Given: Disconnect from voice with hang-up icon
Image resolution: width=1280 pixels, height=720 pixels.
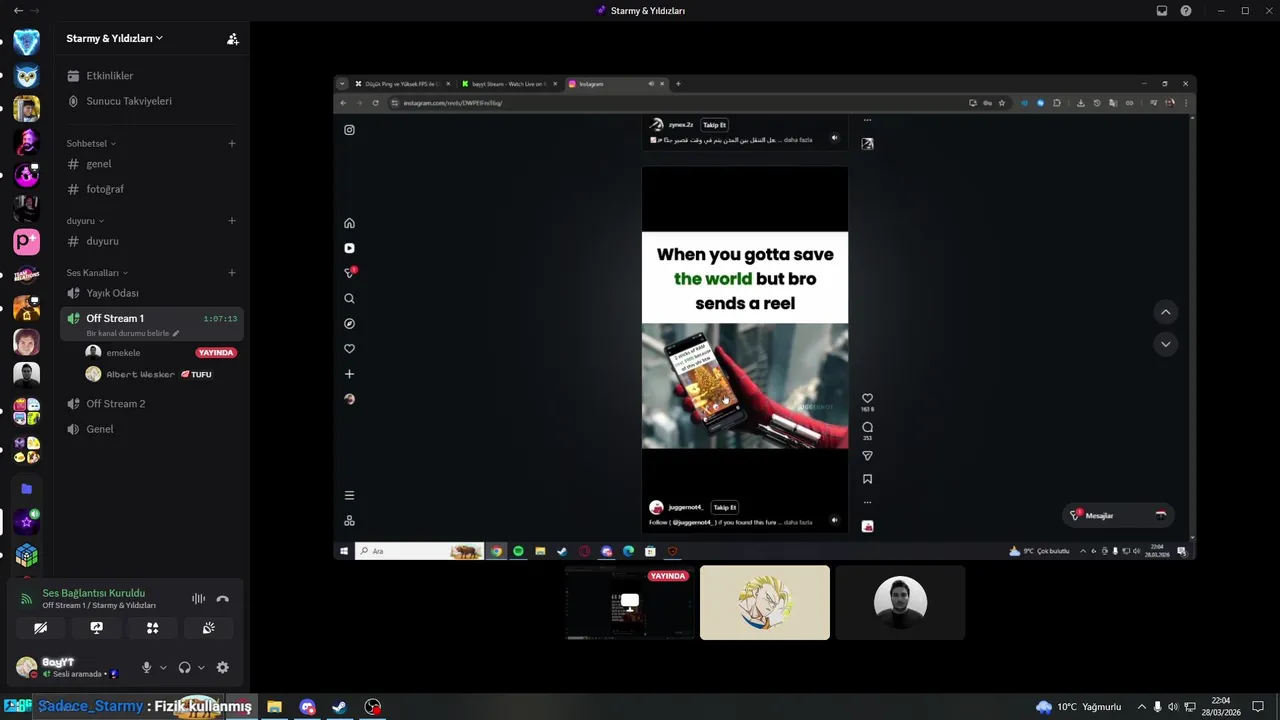Looking at the screenshot, I should tap(223, 599).
